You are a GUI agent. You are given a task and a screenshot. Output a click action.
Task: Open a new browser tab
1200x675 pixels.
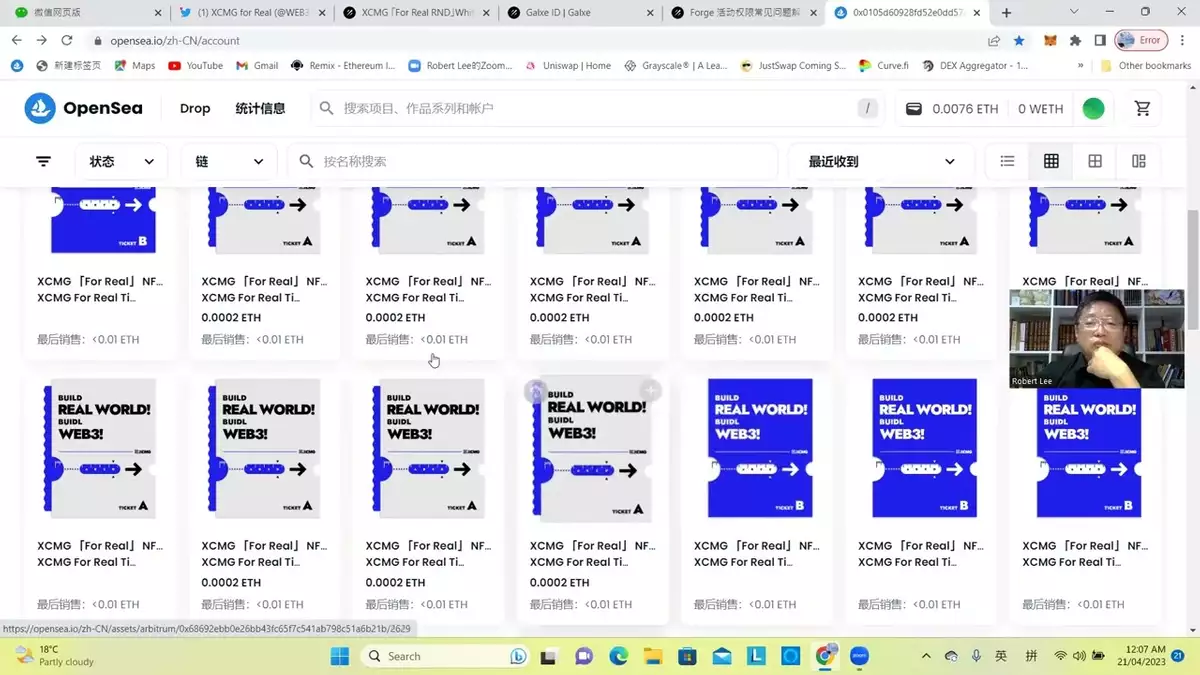click(x=1006, y=13)
